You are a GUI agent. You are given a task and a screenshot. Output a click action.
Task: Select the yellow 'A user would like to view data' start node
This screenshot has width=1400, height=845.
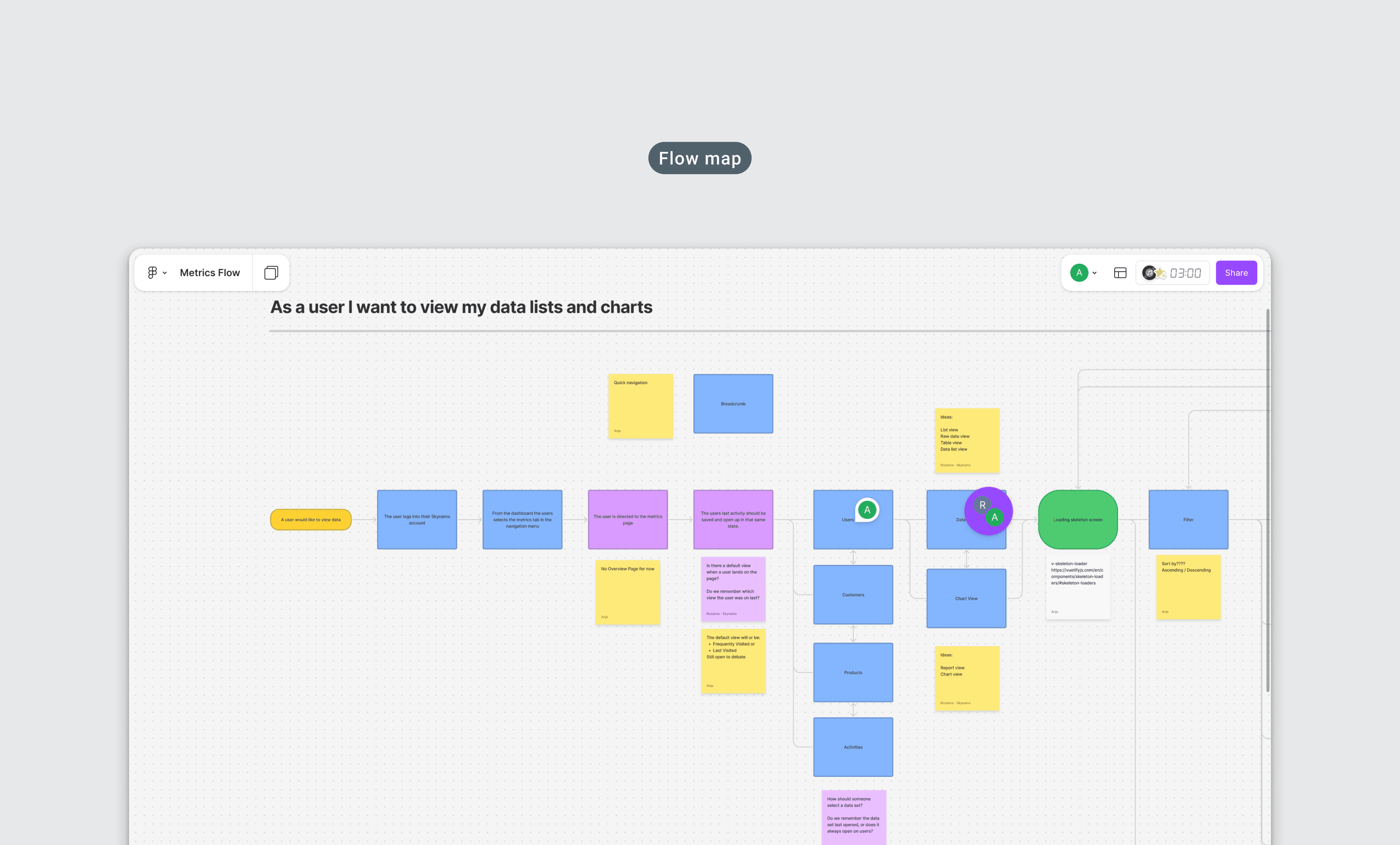click(x=311, y=519)
